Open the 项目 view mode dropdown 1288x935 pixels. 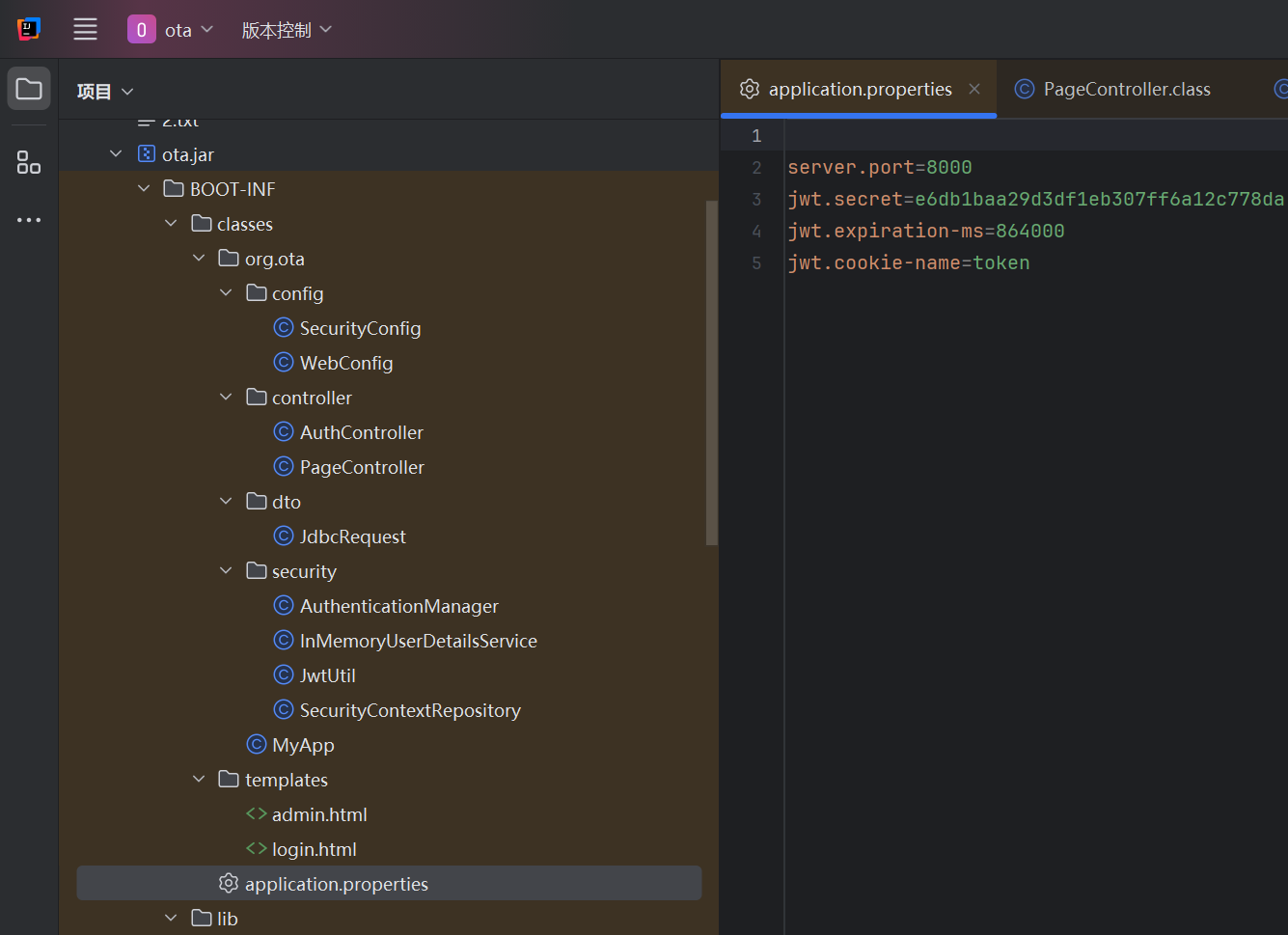pos(105,92)
